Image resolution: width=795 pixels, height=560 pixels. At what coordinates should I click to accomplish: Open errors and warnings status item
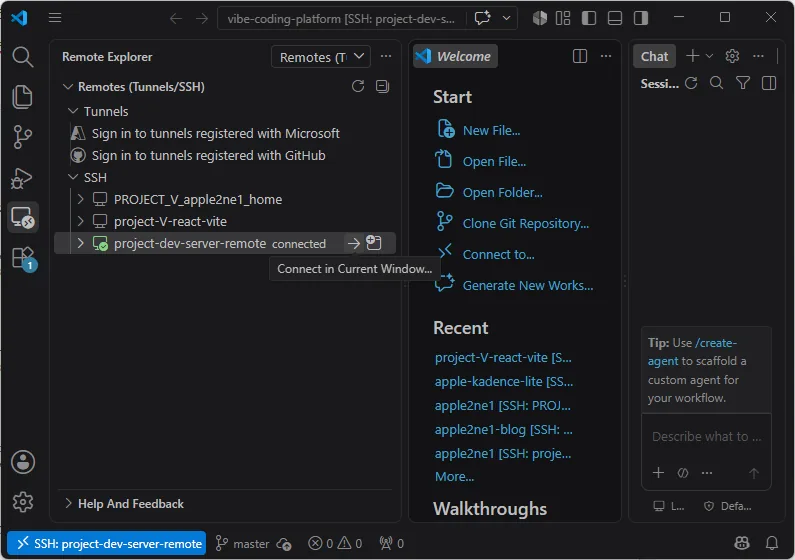[x=335, y=543]
